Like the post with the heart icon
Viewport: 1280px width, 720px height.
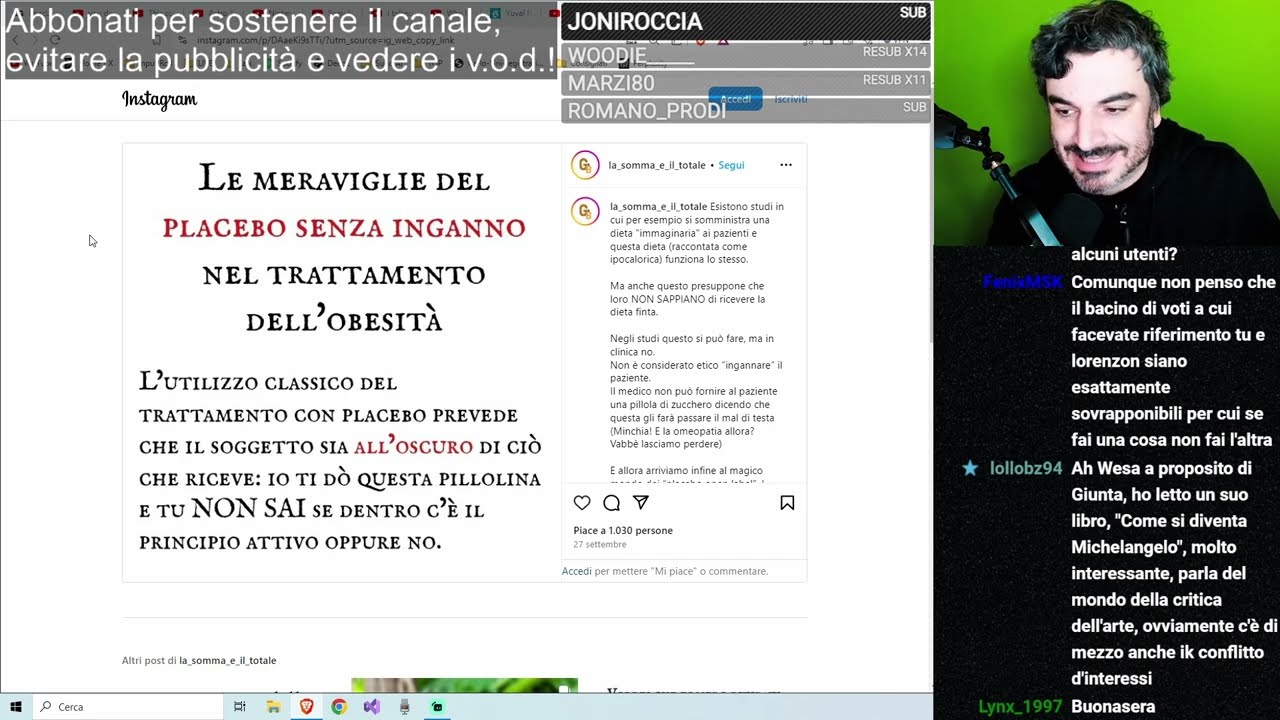click(582, 503)
